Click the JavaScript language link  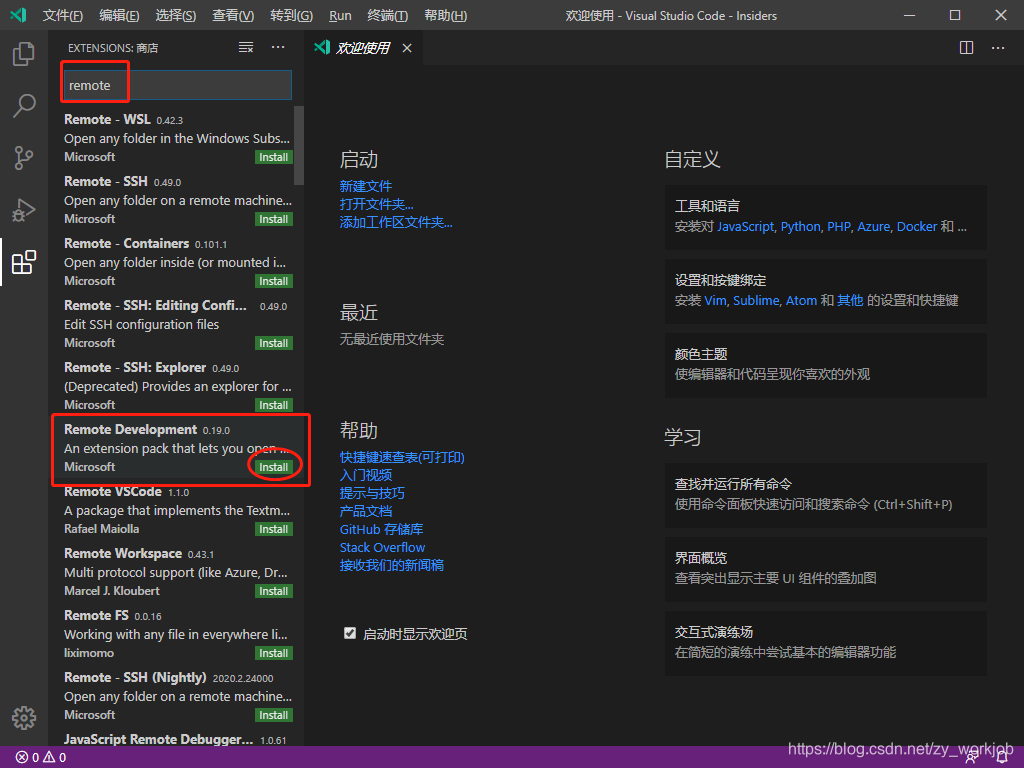pos(745,227)
